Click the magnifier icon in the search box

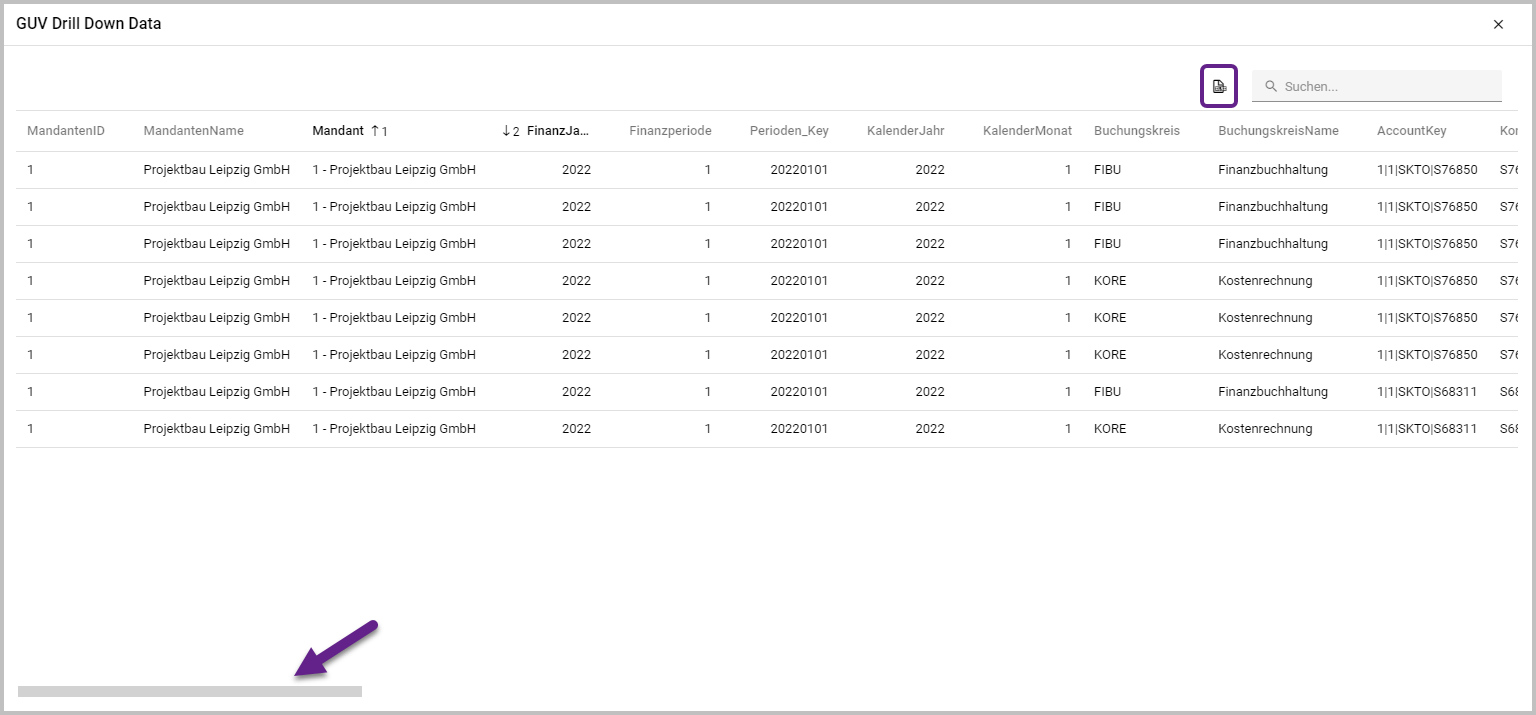(x=1271, y=87)
